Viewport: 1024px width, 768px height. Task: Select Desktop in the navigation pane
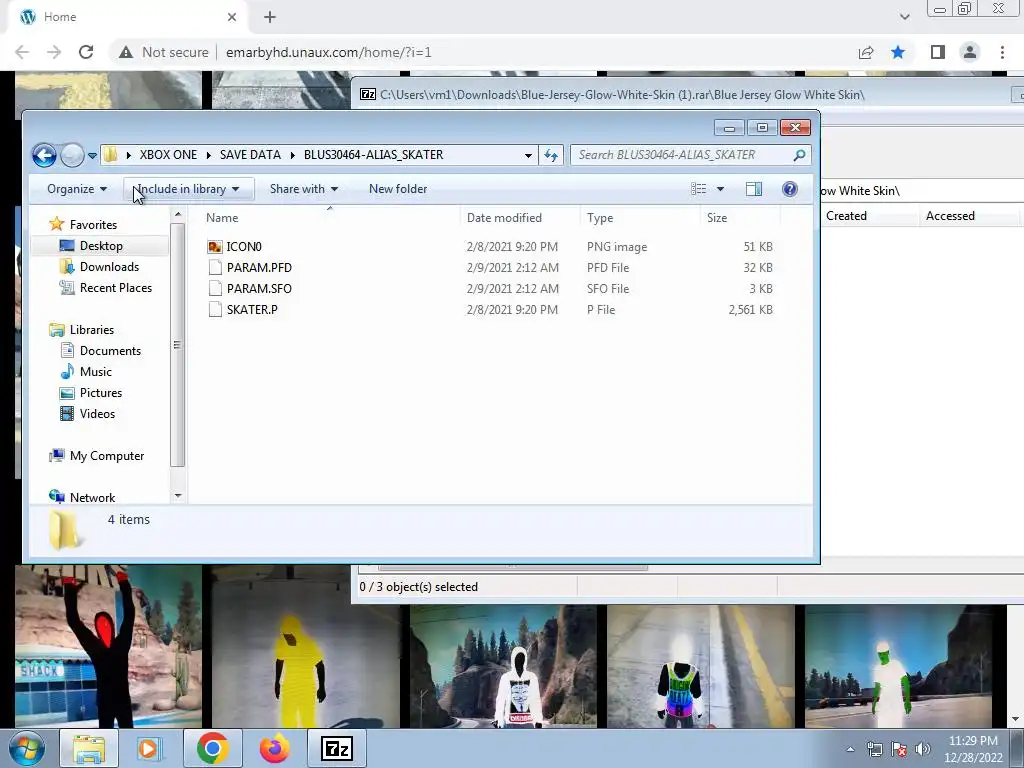[x=101, y=246]
